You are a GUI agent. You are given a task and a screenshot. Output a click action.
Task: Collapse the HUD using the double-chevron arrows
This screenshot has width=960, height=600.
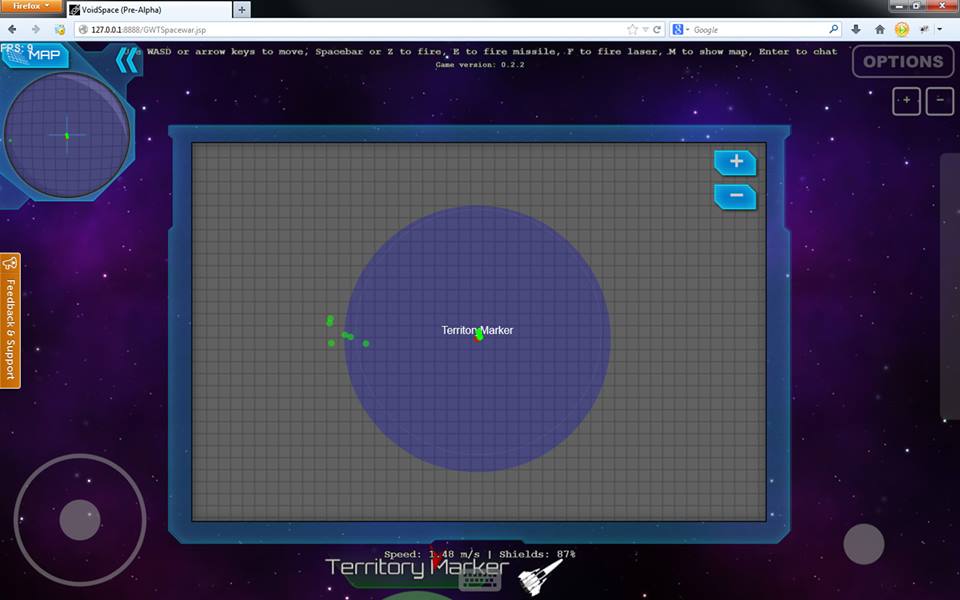pos(126,59)
